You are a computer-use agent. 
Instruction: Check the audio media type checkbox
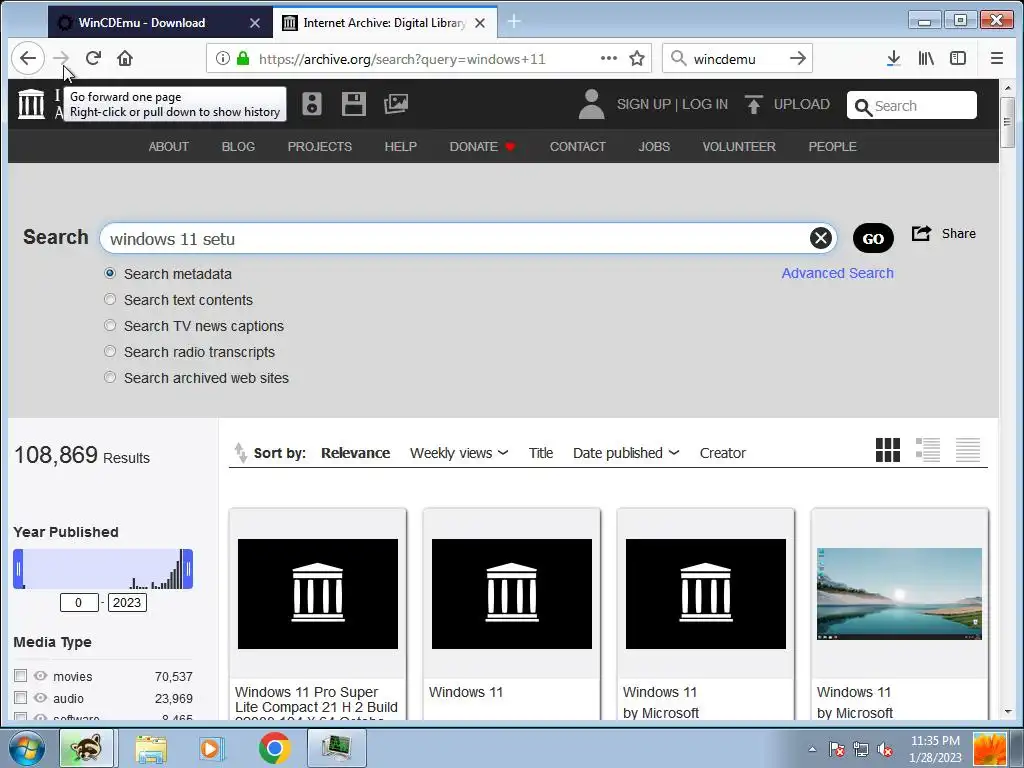point(20,697)
